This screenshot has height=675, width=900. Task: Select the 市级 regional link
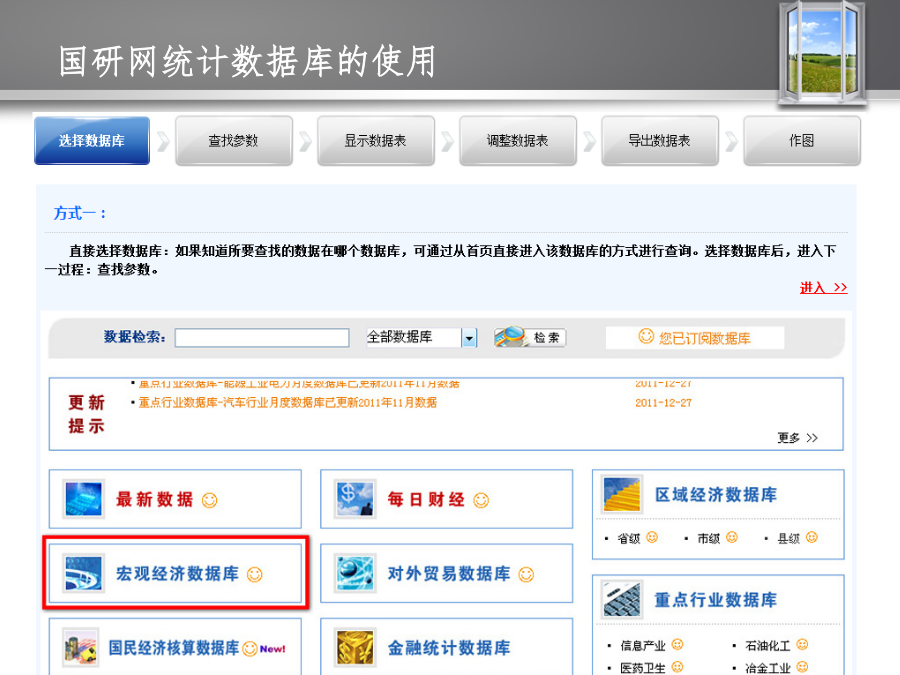pos(708,538)
